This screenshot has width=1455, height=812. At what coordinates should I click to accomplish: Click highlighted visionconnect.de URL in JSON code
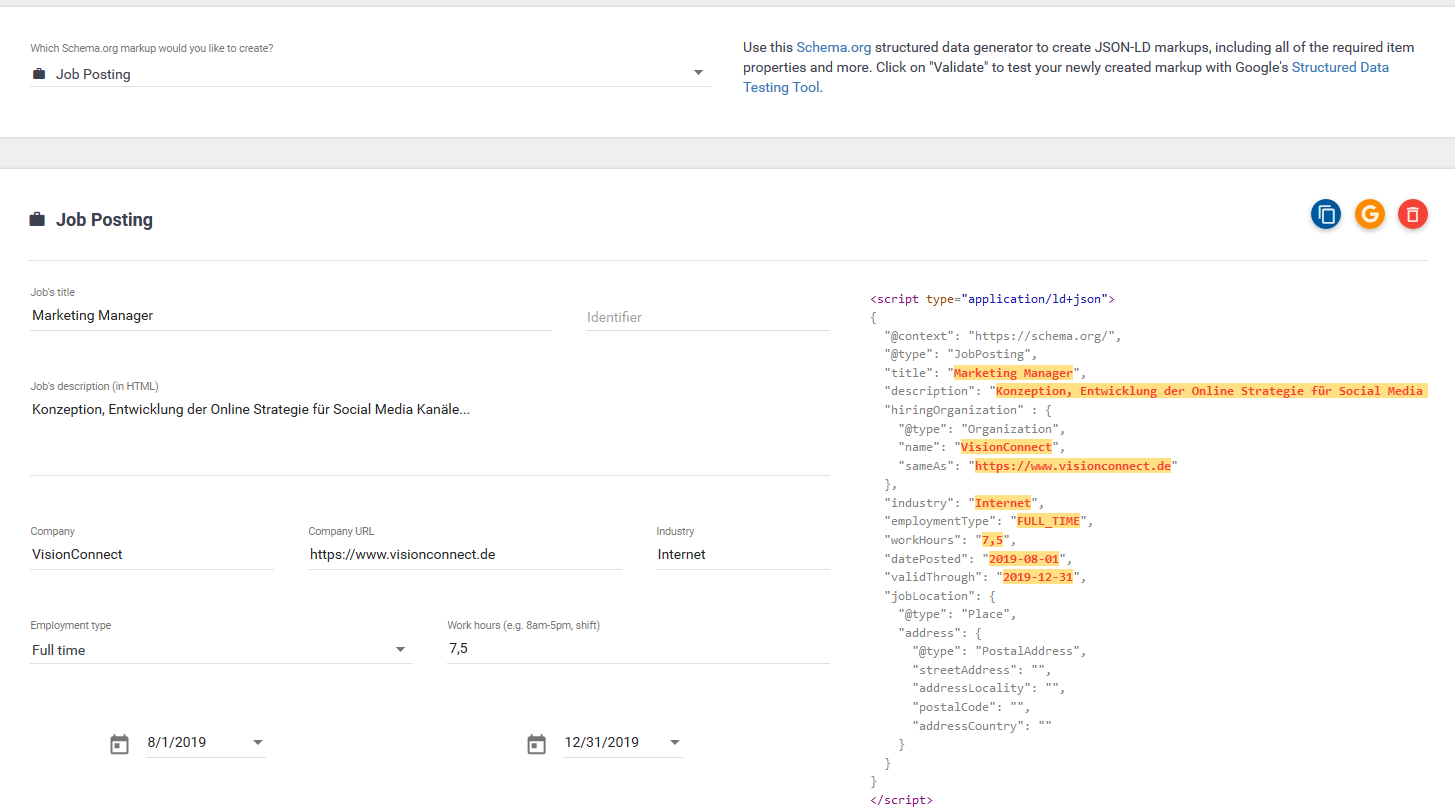click(x=1073, y=466)
